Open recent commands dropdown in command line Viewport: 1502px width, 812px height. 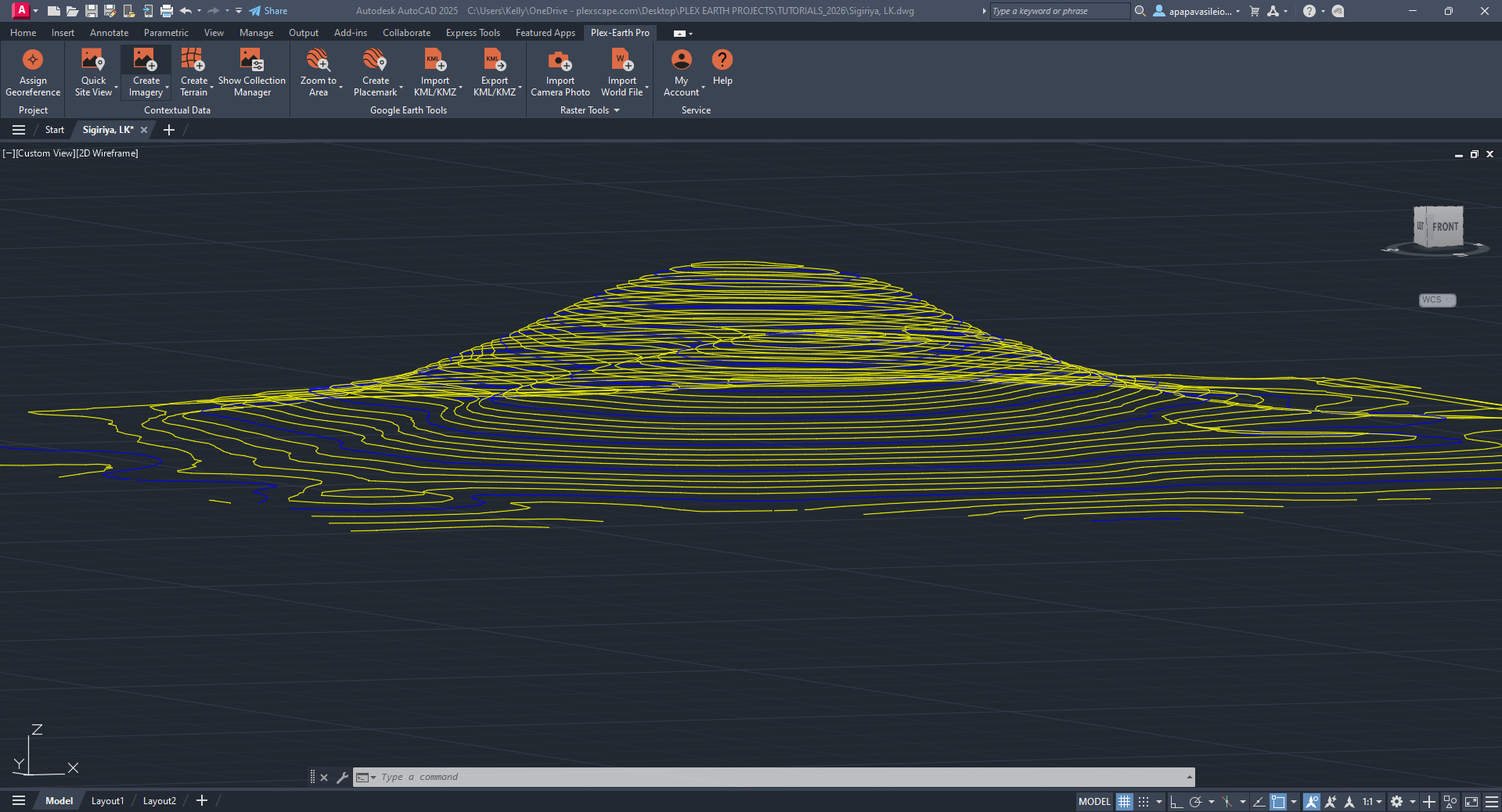pos(366,777)
